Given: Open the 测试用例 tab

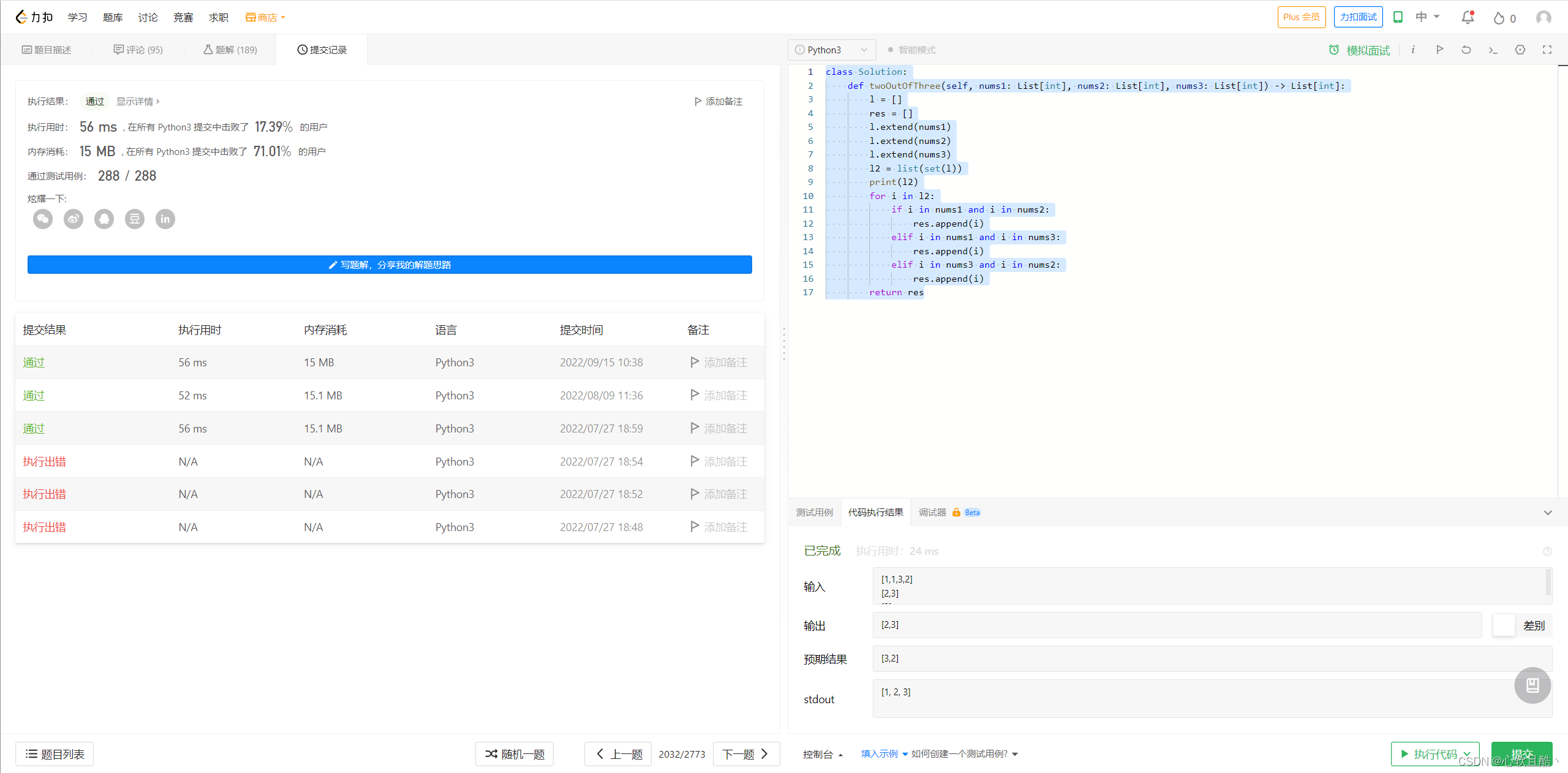Looking at the screenshot, I should click(x=814, y=513).
